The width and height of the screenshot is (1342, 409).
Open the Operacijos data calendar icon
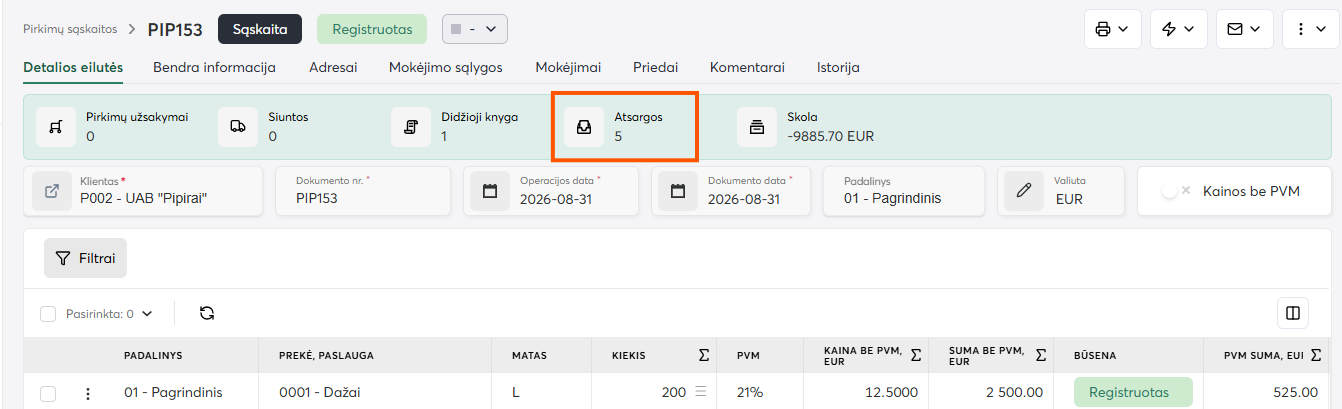point(490,190)
